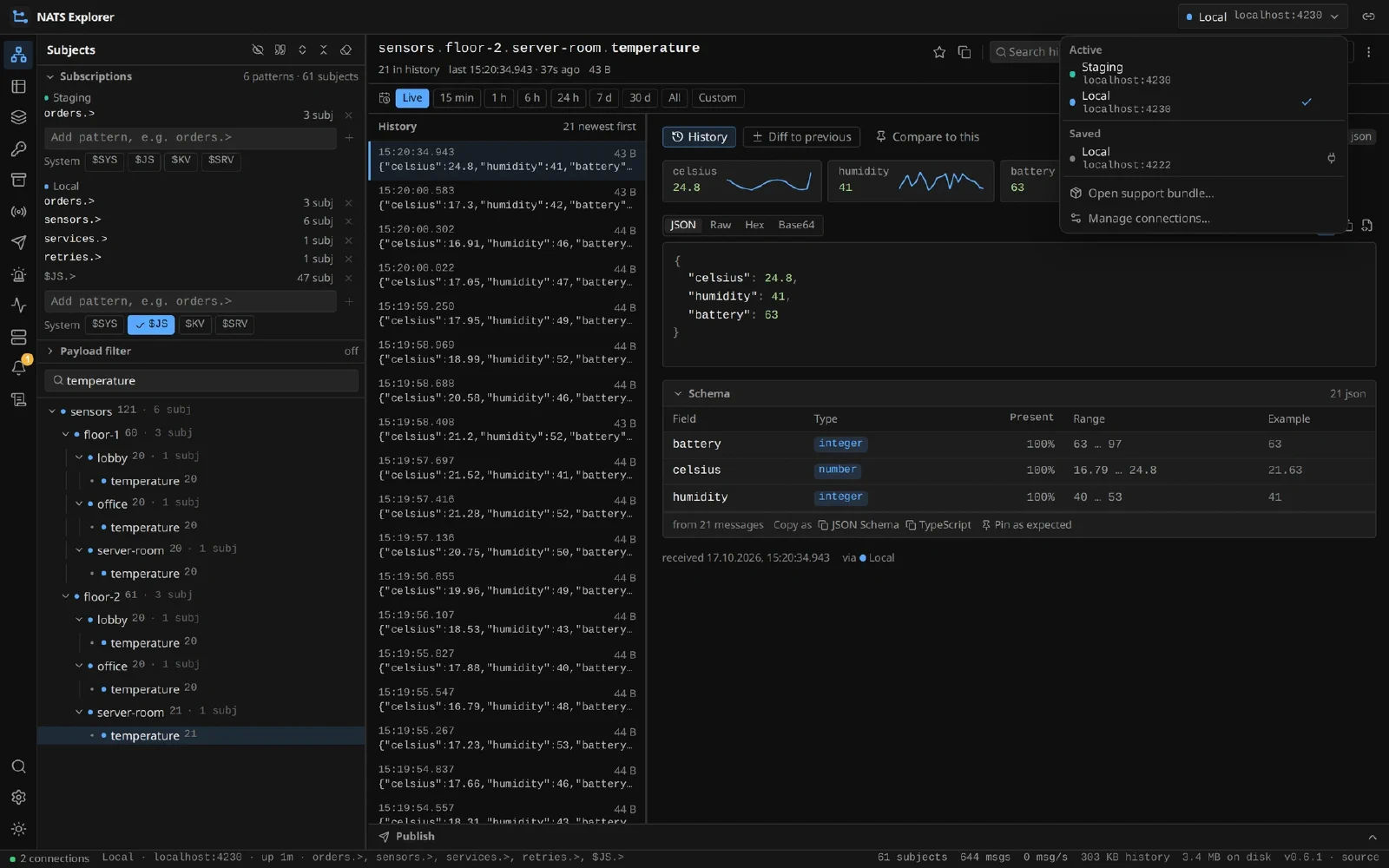Open notifications bell with badge
Image resolution: width=1389 pixels, height=868 pixels.
[x=18, y=368]
